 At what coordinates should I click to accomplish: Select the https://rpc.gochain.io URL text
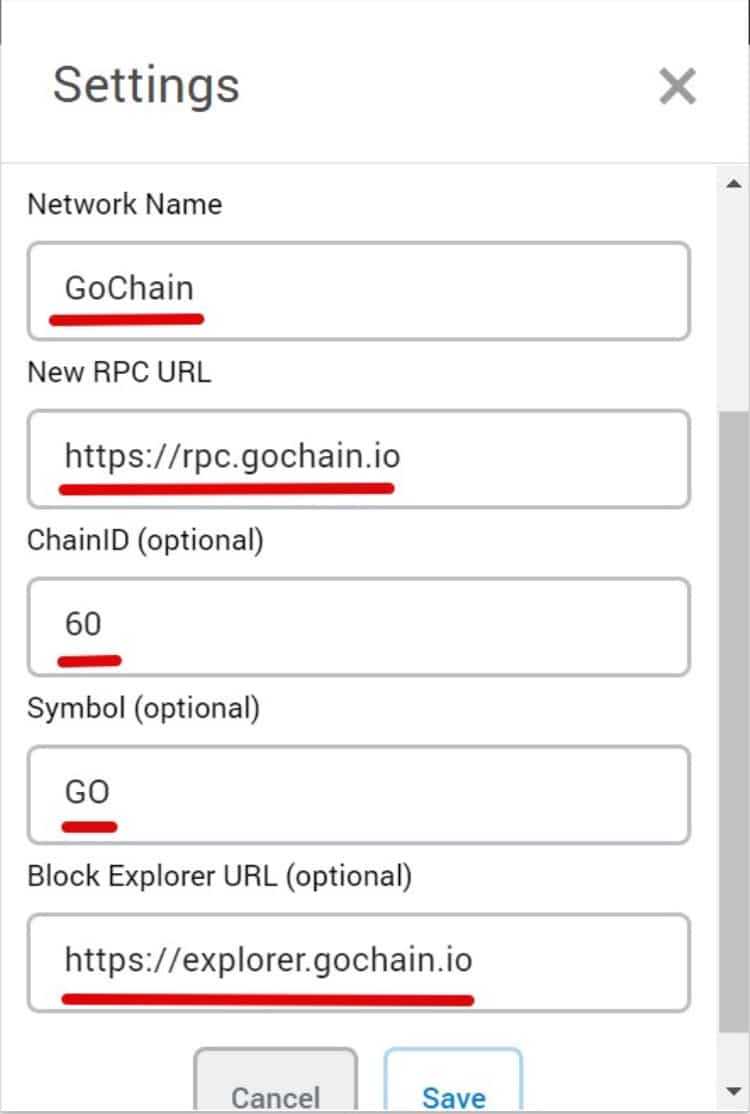[231, 457]
